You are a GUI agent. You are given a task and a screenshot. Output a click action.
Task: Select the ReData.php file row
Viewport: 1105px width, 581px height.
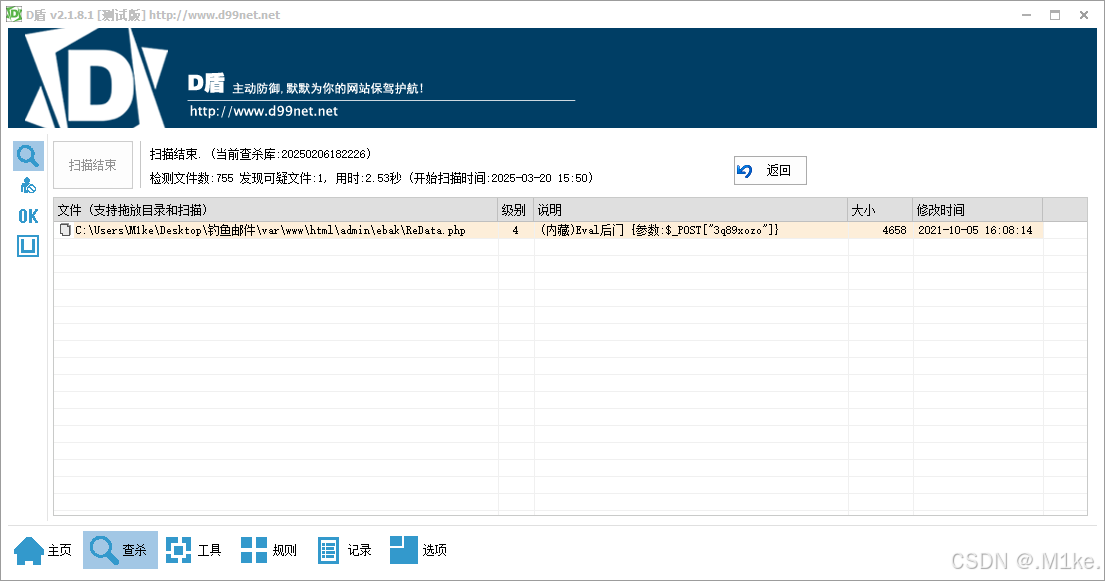tap(548, 230)
